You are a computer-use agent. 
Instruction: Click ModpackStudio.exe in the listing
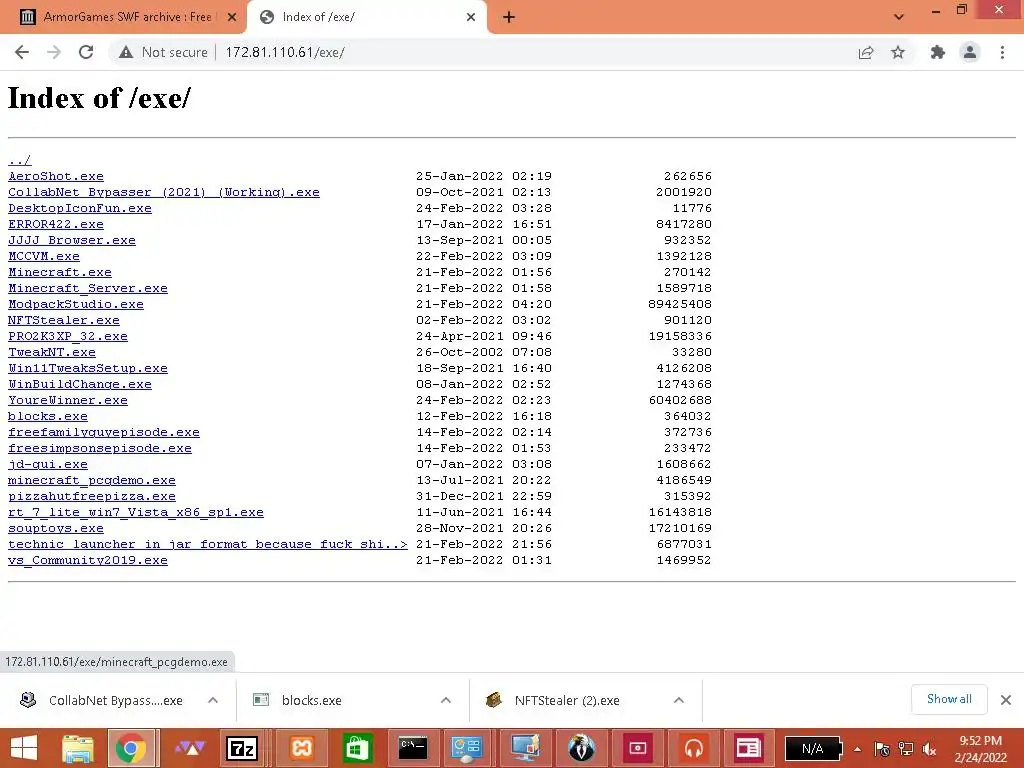click(x=76, y=304)
